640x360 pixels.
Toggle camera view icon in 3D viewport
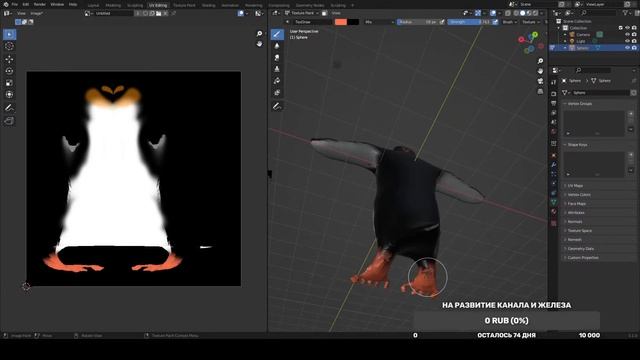540,81
